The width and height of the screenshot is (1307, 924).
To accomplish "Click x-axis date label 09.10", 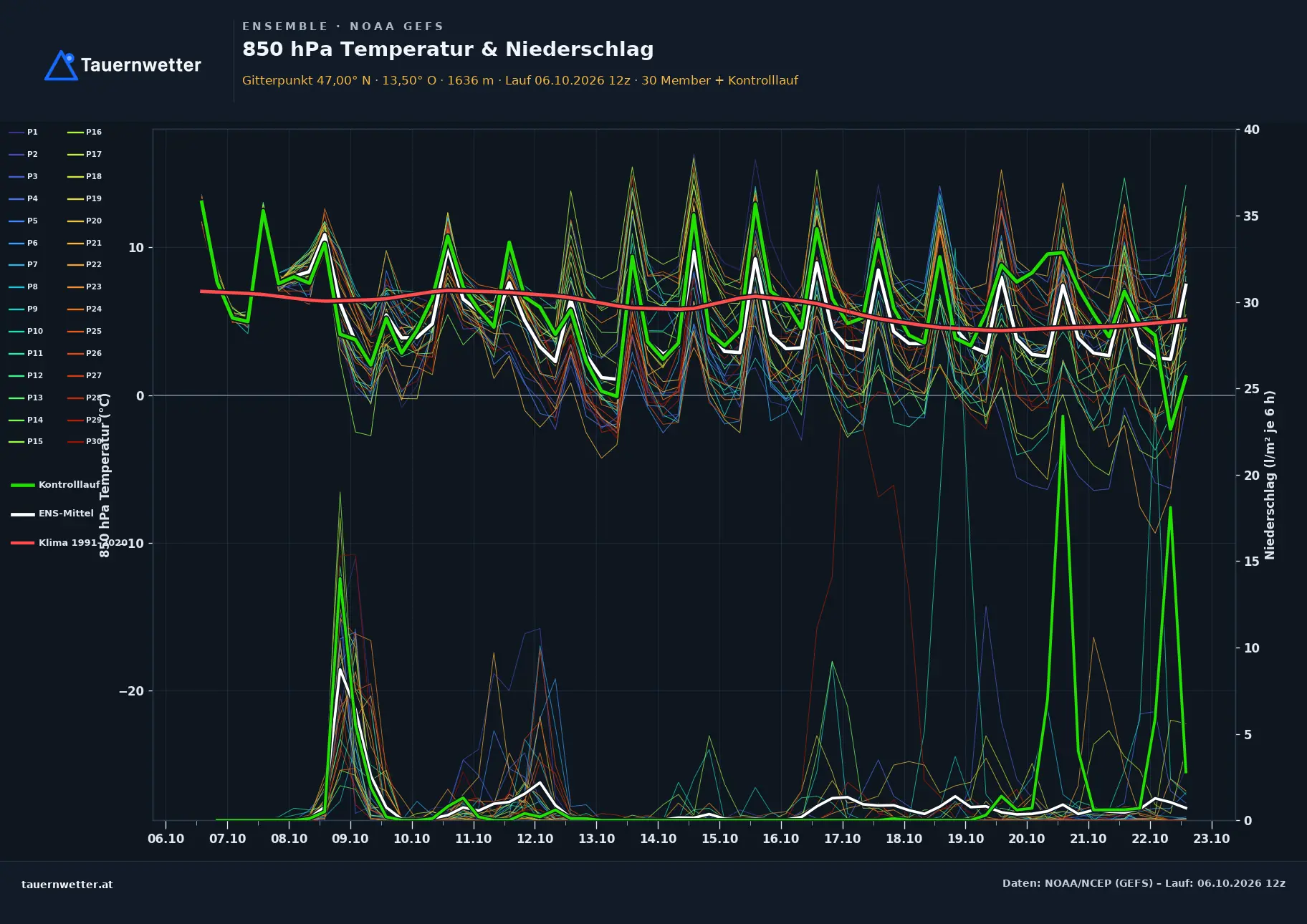I will [x=350, y=839].
